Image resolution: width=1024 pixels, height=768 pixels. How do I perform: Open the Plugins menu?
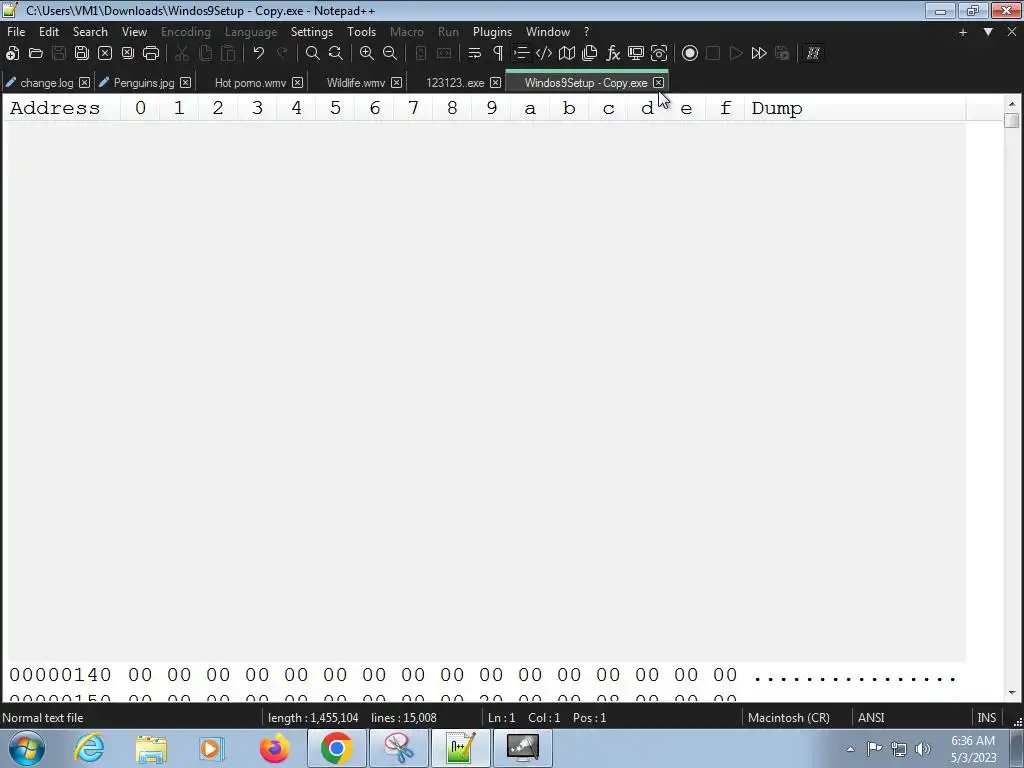492,32
